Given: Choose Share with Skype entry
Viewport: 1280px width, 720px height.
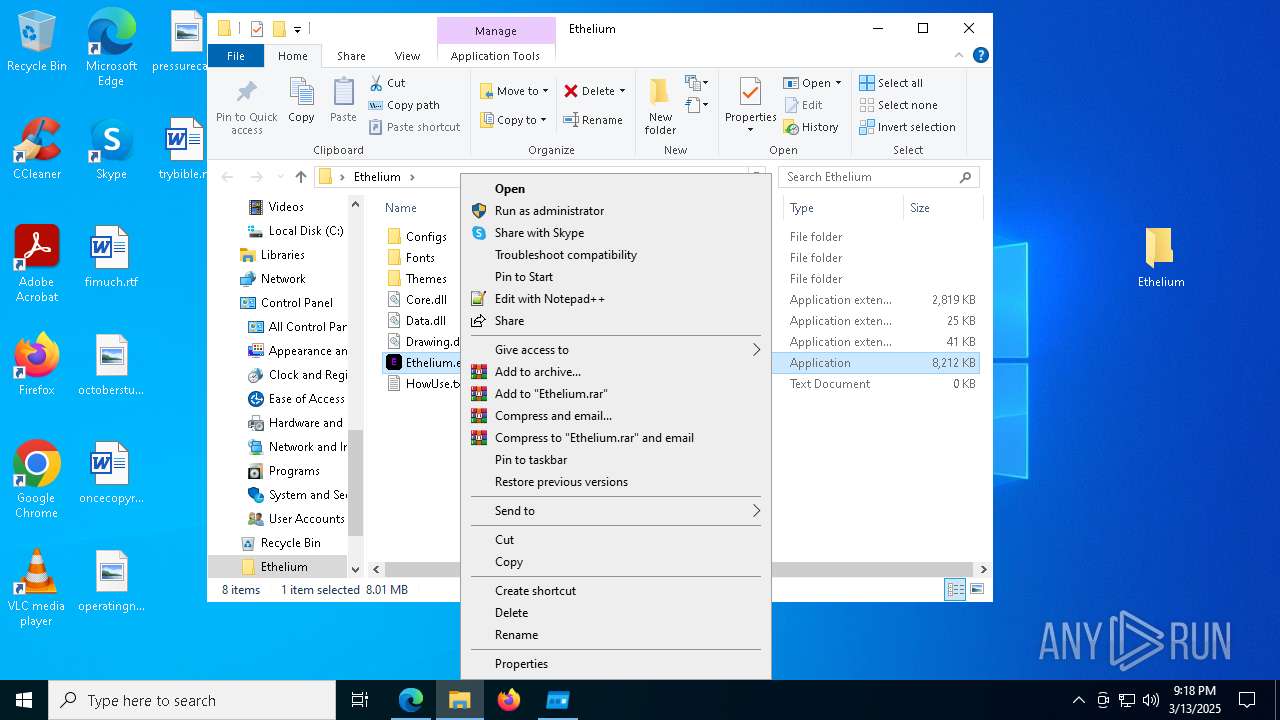Looking at the screenshot, I should pos(615,233).
